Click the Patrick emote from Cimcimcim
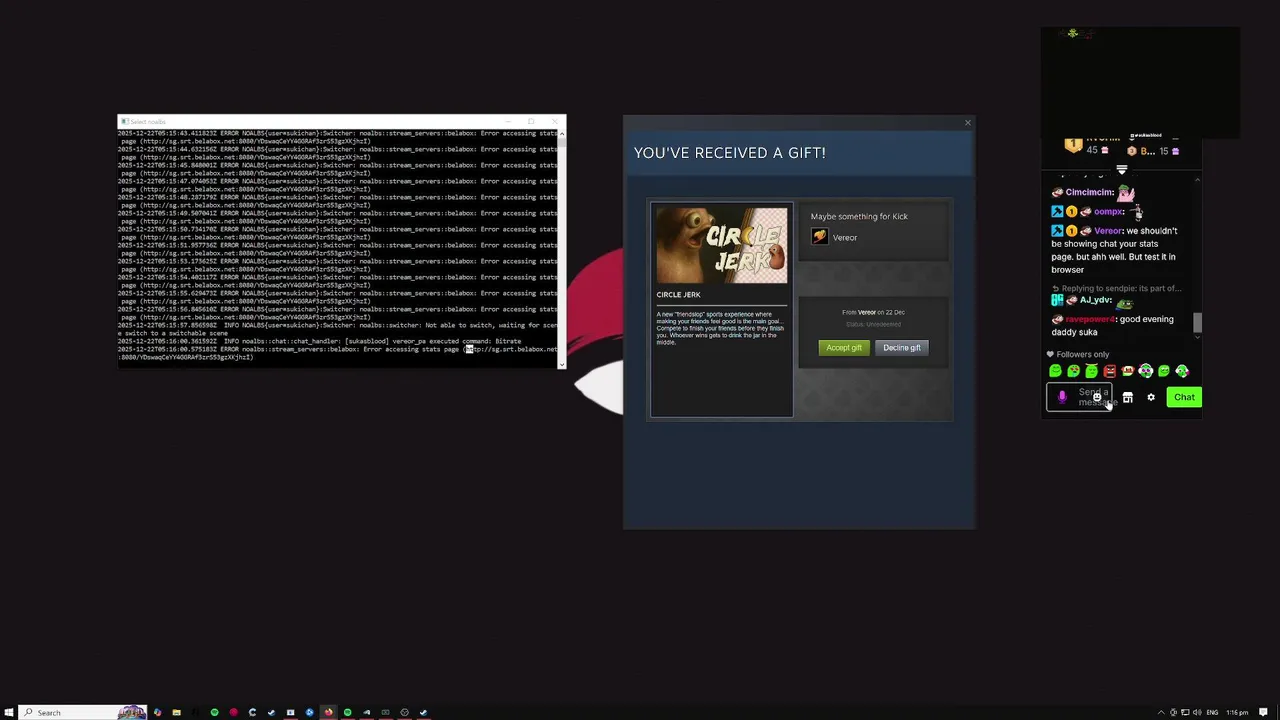Image resolution: width=1280 pixels, height=720 pixels. 1125,192
